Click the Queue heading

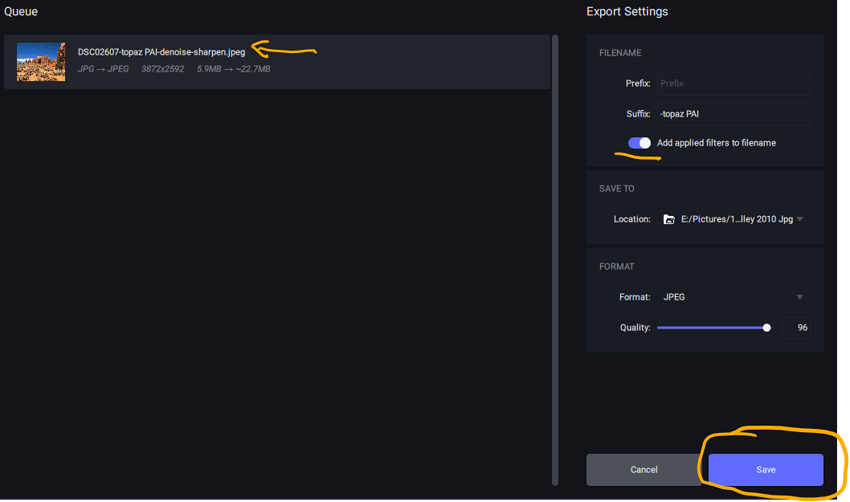(x=21, y=12)
